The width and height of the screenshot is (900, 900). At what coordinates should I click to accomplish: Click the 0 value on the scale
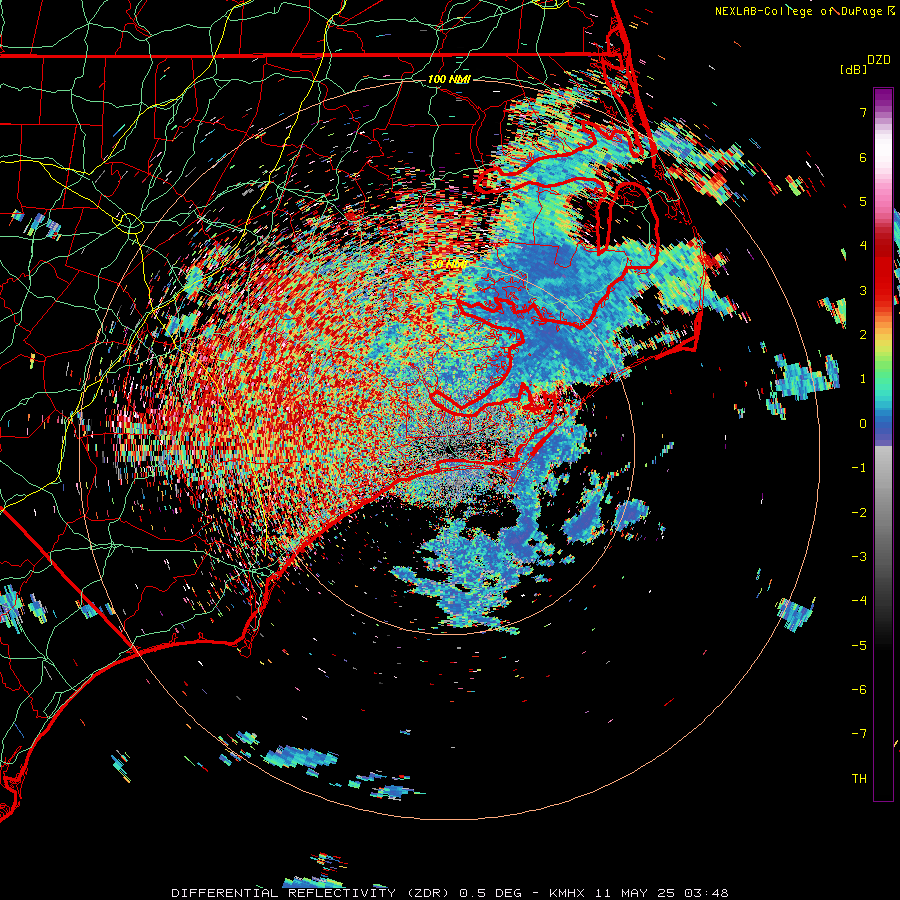863,424
